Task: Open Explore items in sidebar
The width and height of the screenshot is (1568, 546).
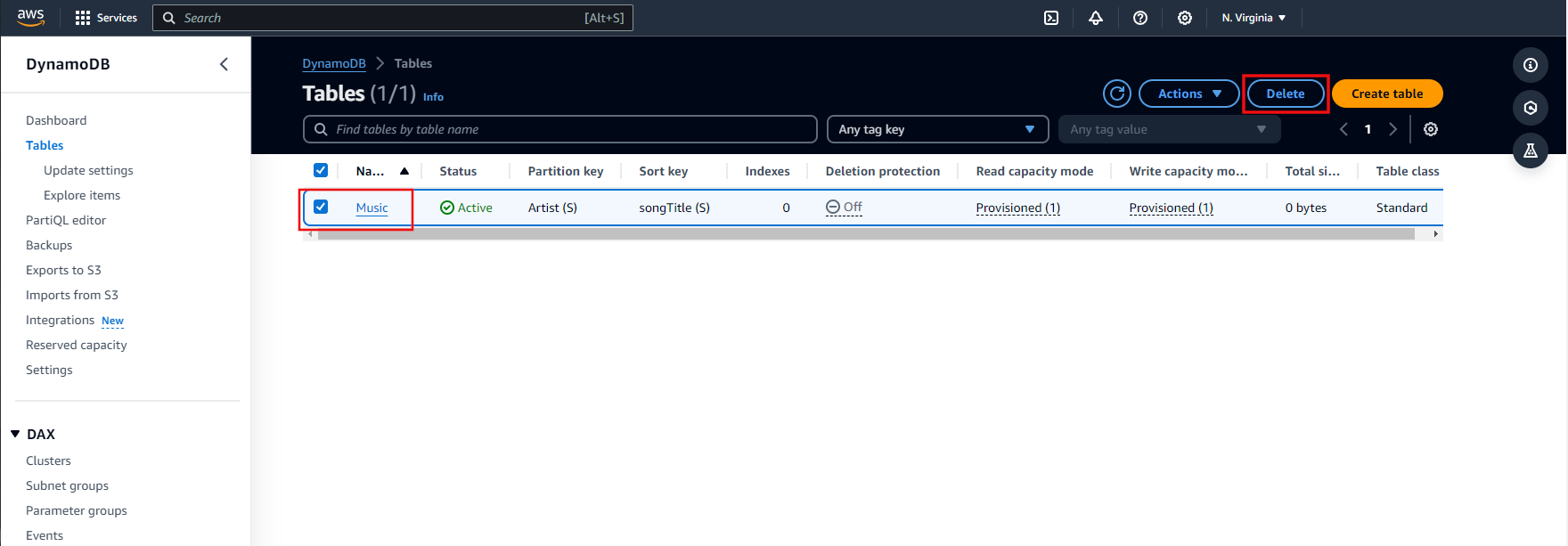Action: pos(82,195)
